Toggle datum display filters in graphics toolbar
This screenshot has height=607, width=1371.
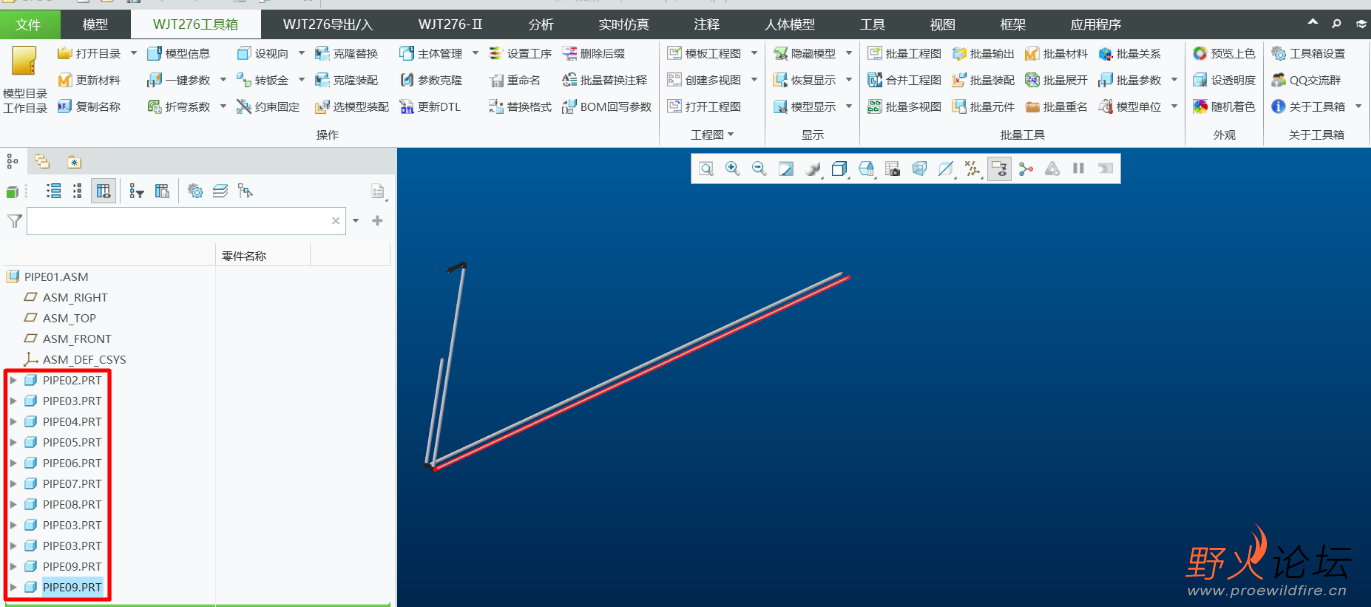coord(973,169)
